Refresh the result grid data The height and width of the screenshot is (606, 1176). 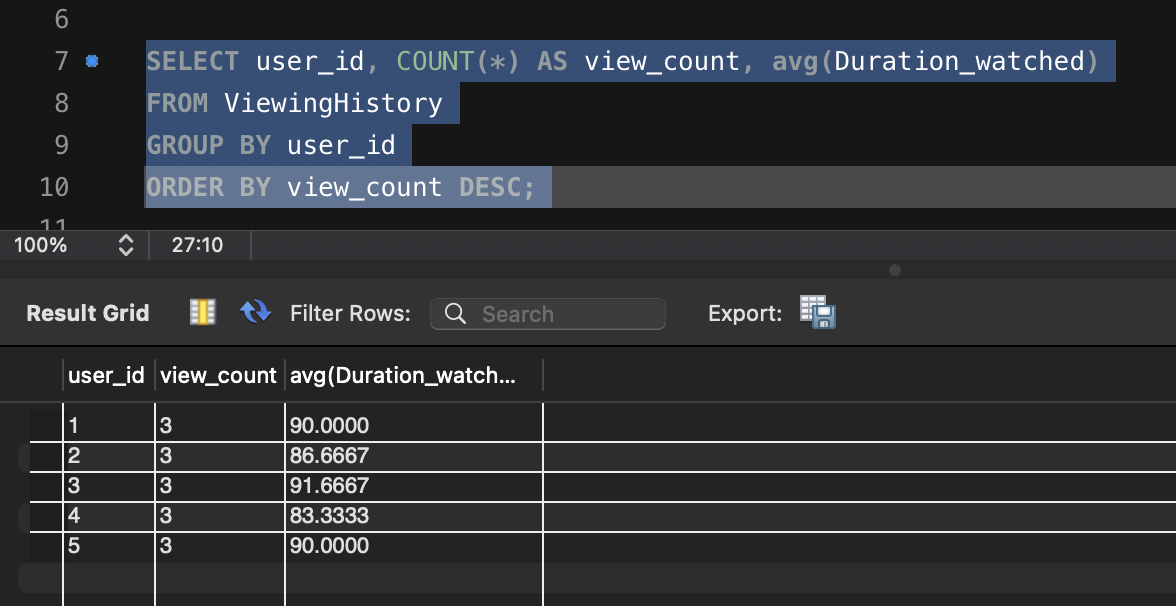(x=256, y=313)
